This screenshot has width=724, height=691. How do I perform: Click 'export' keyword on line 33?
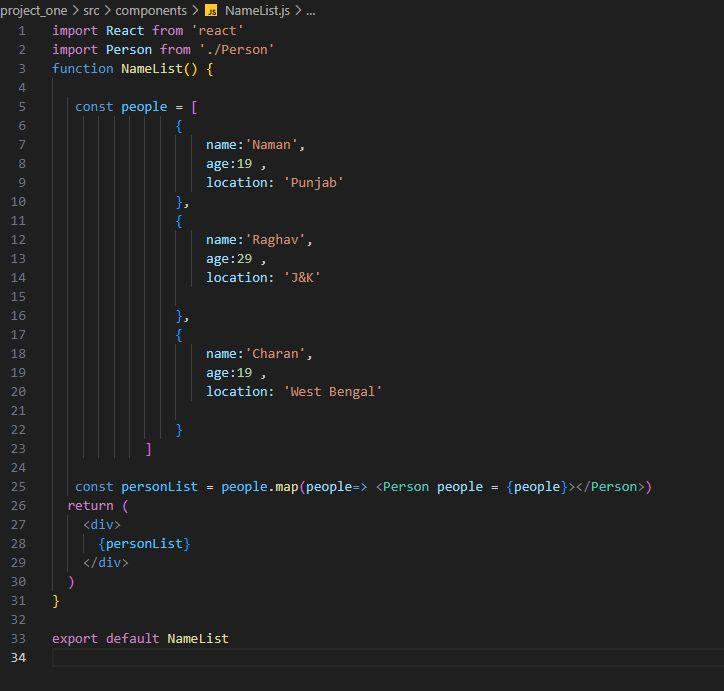coord(75,639)
